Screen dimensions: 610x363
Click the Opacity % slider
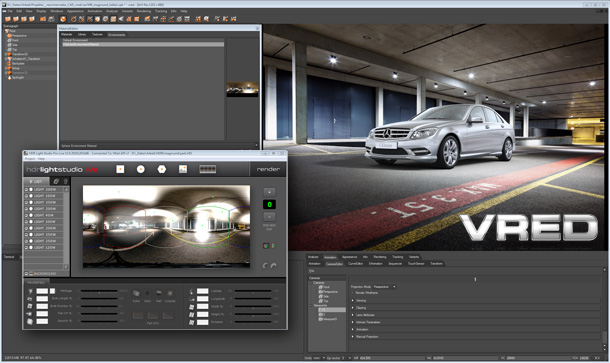pos(99,321)
